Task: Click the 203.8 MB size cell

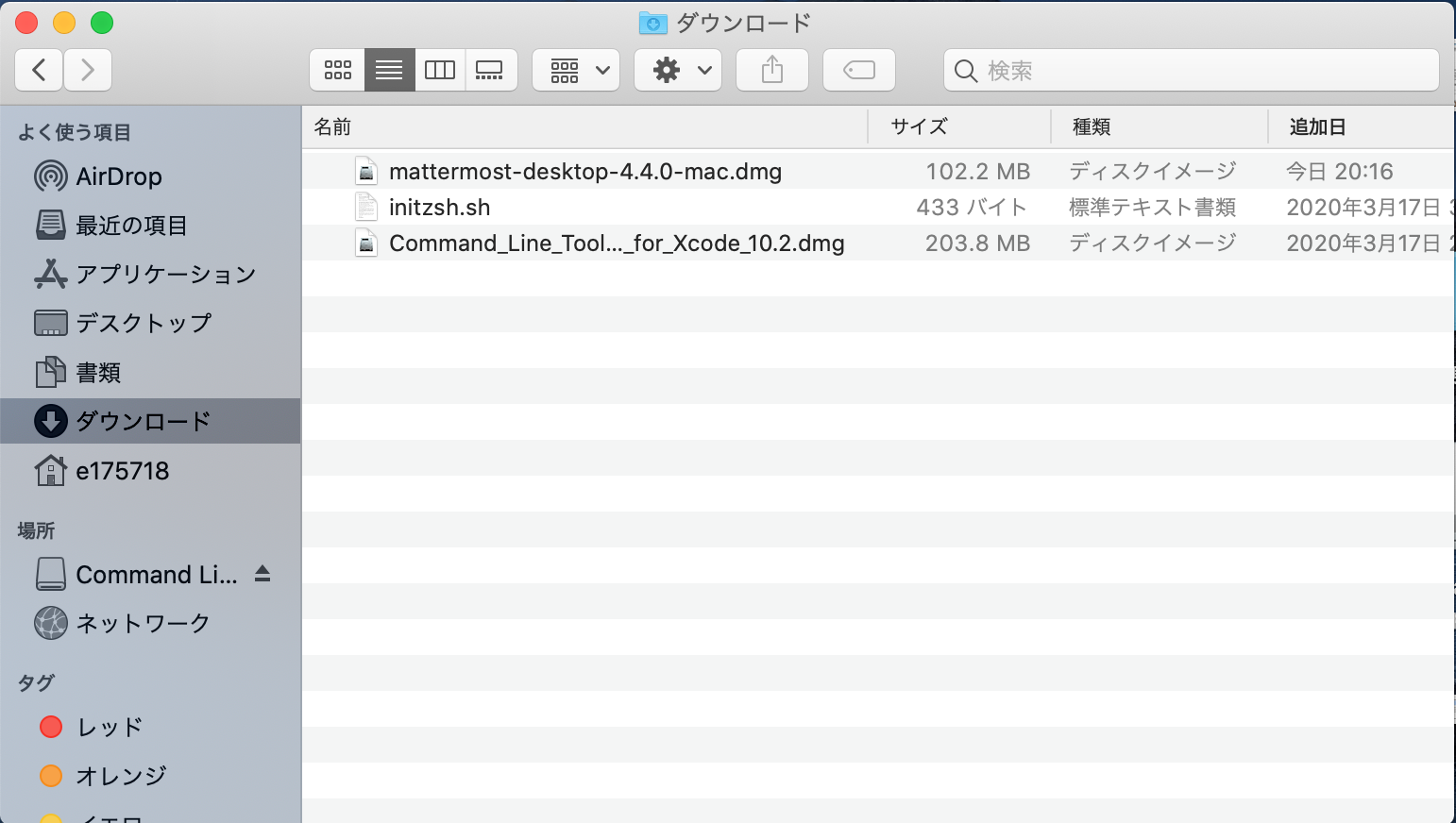Action: tap(977, 244)
